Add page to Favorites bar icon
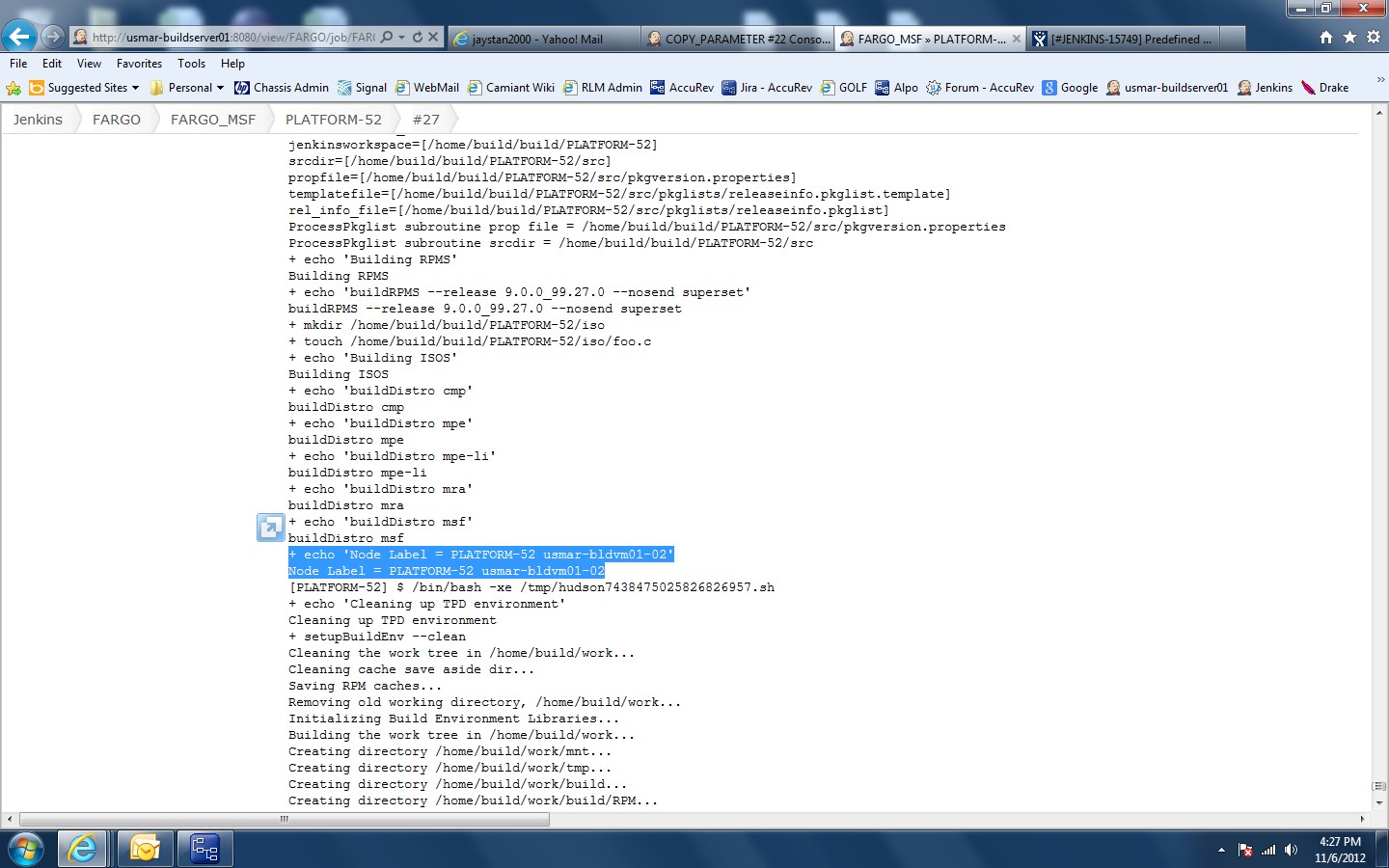The width and height of the screenshot is (1389, 868). click(x=14, y=88)
